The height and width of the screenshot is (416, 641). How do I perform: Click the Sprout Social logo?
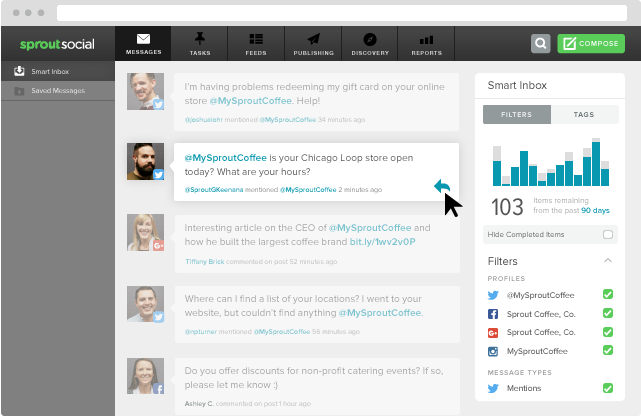coord(57,44)
